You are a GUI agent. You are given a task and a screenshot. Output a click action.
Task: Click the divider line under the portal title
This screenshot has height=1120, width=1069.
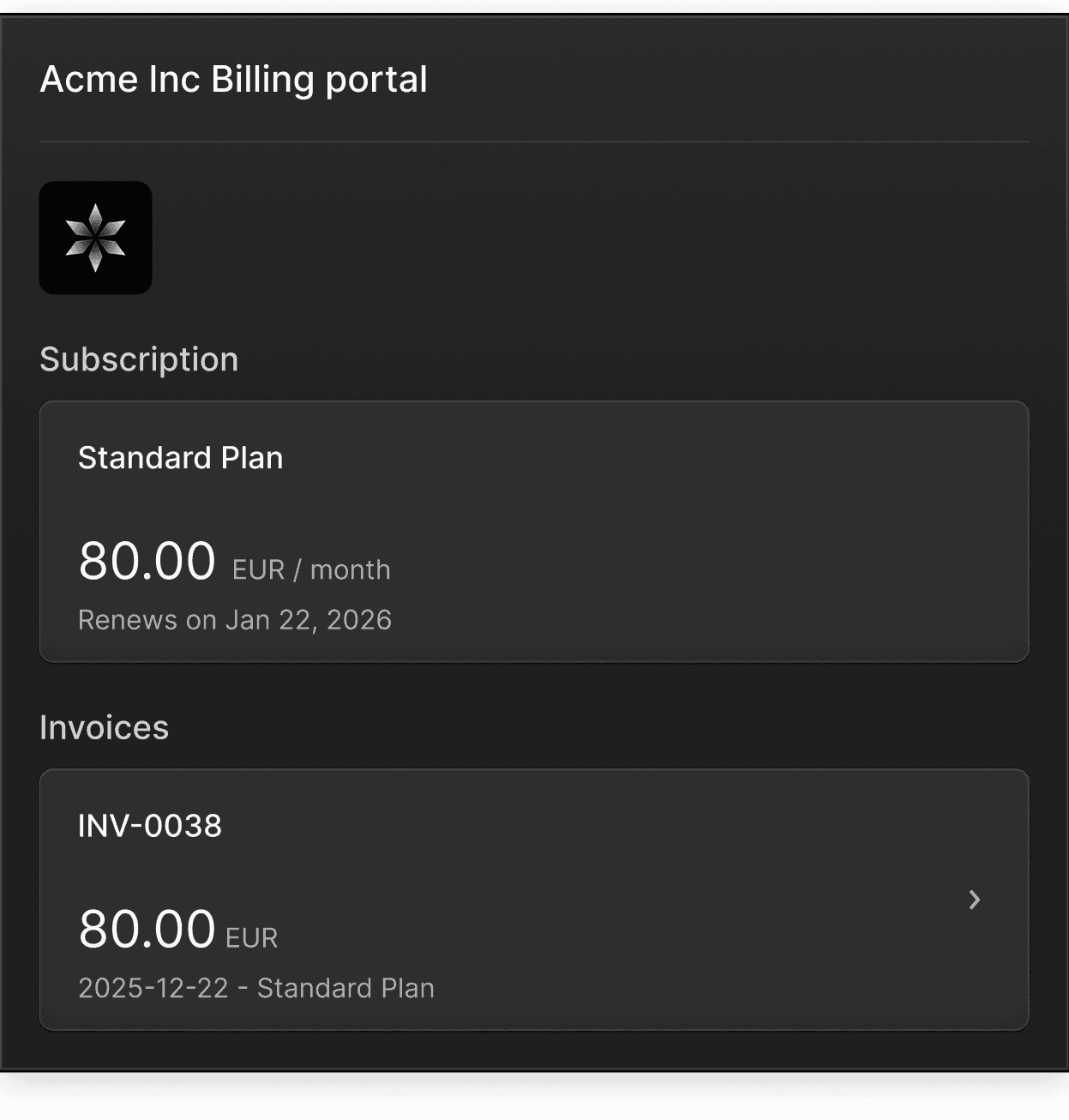tap(533, 142)
